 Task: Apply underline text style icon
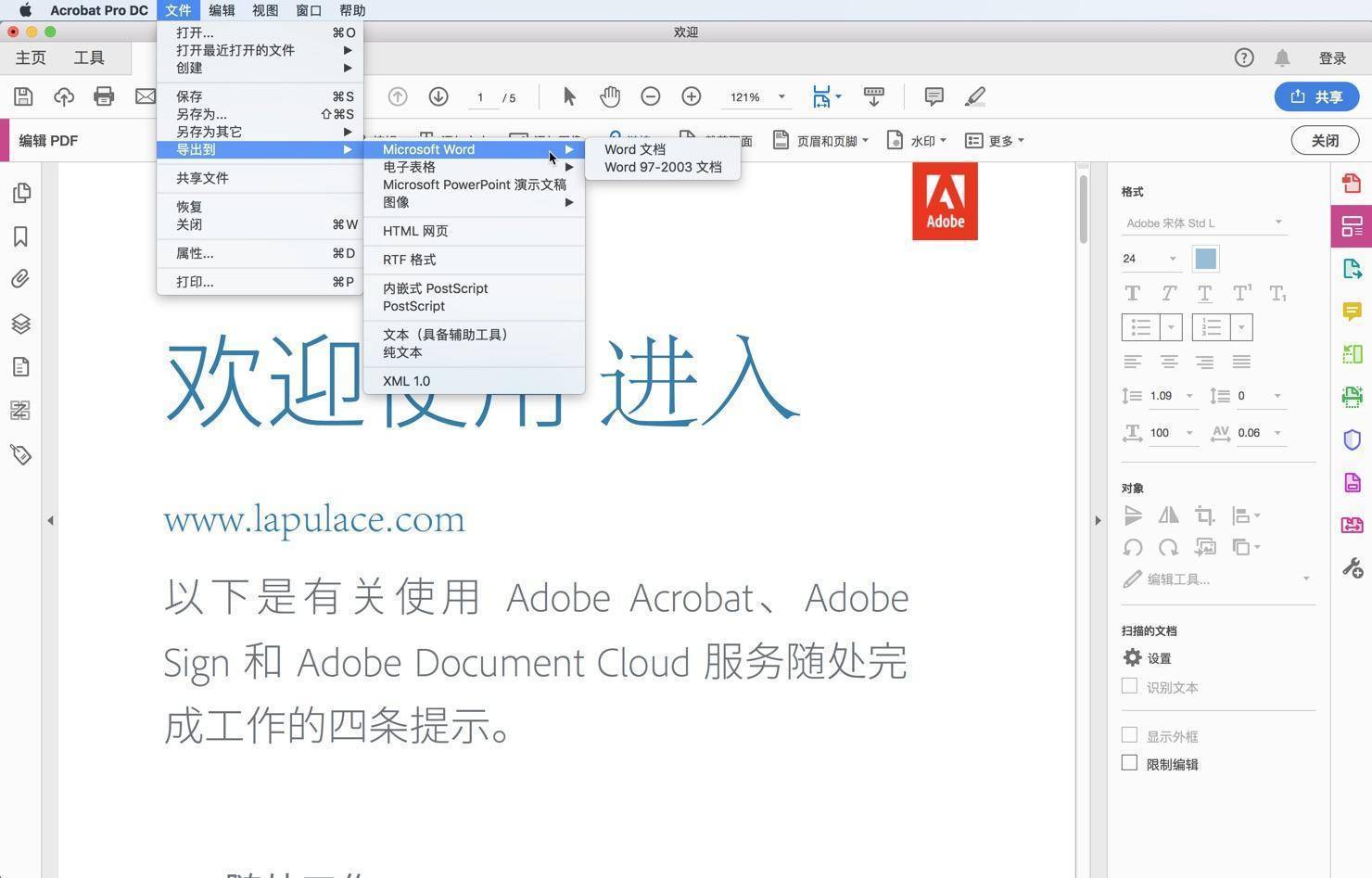coord(1204,294)
